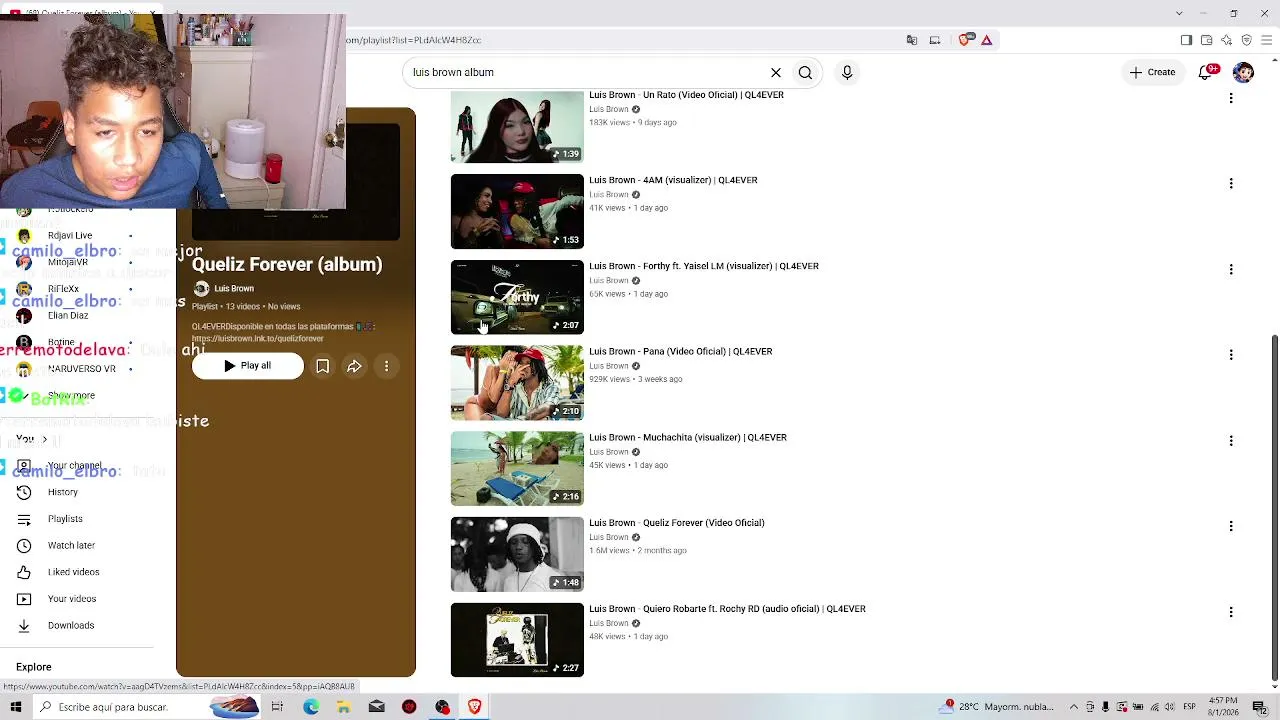Image resolution: width=1280 pixels, height=720 pixels.
Task: Open options menu for 4AM video
Action: (1231, 183)
